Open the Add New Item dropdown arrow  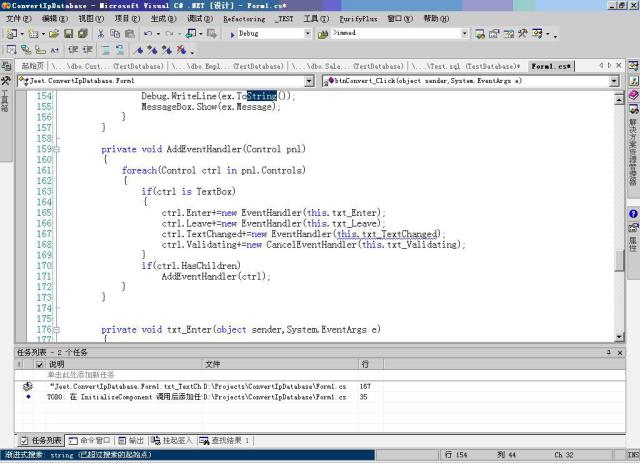[43, 34]
